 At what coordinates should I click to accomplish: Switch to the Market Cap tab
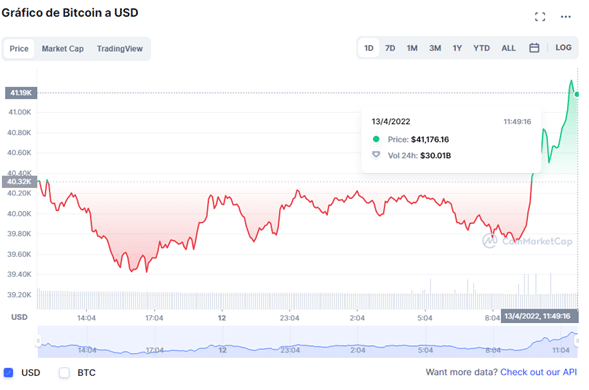[x=63, y=49]
